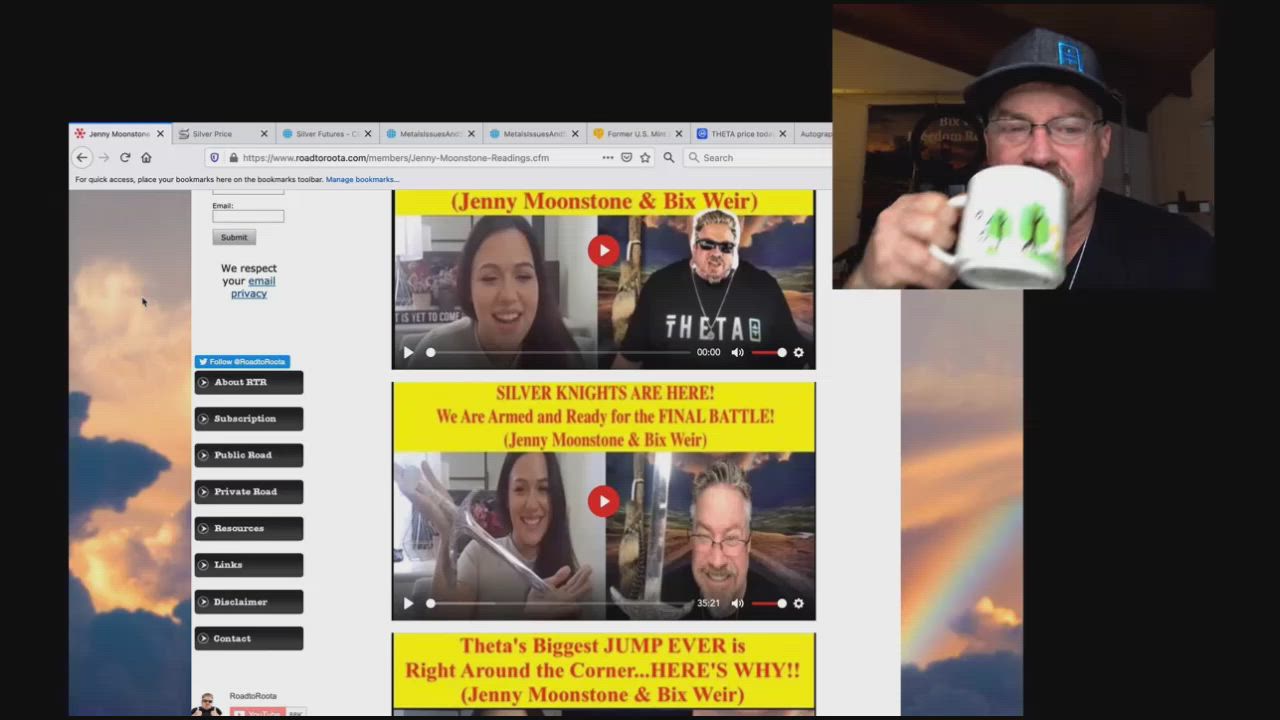Mute the top video with speaker icon
Screen dimensions: 1280x720
[737, 352]
